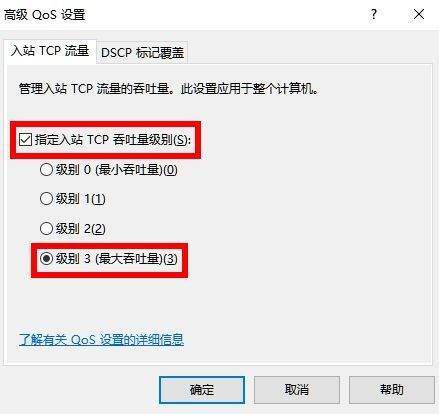
Task: Click the 高级 QoS 设置 title bar text
Action: 45,15
